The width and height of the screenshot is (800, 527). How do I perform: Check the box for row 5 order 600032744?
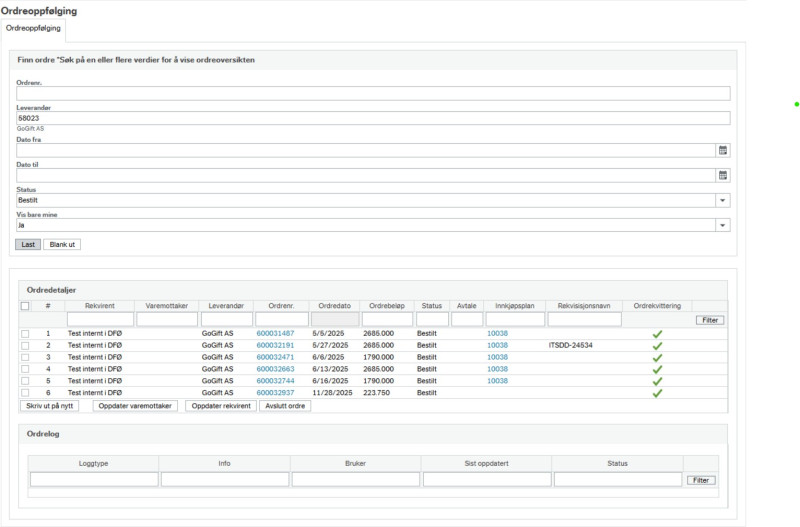tap(25, 381)
